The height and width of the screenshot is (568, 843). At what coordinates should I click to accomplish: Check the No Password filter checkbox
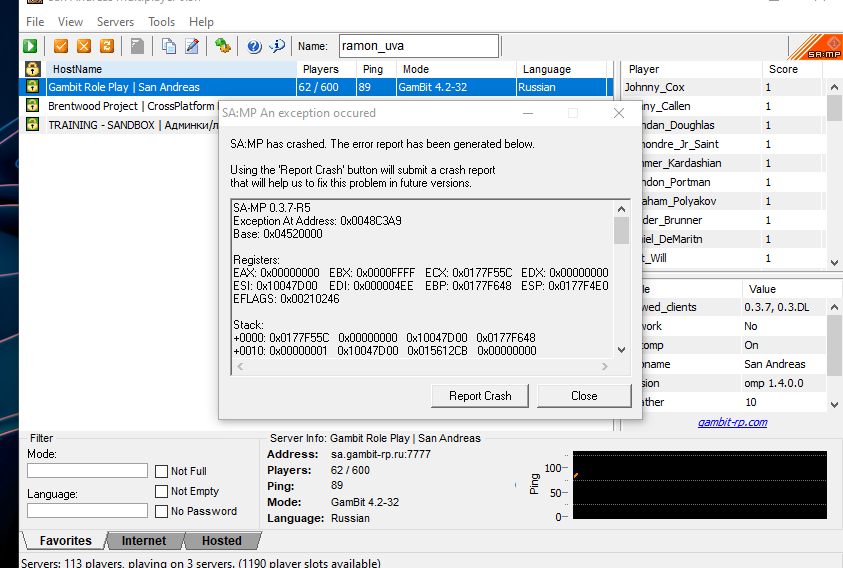162,511
